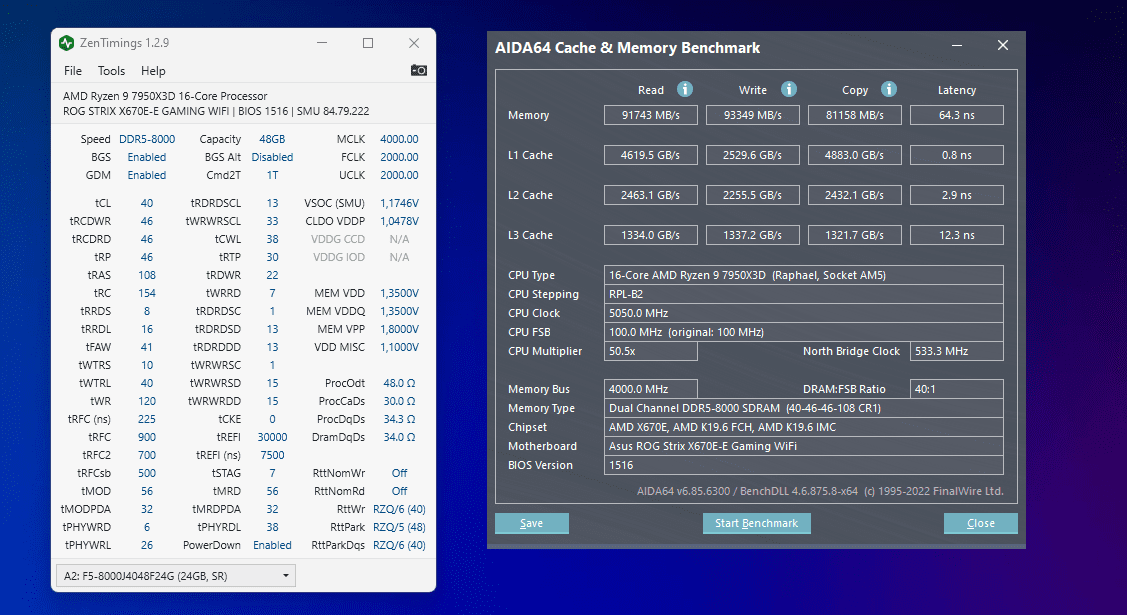Select the Memory Read value 91743 MB/s
Screen dimensions: 1127x615
tap(650, 115)
